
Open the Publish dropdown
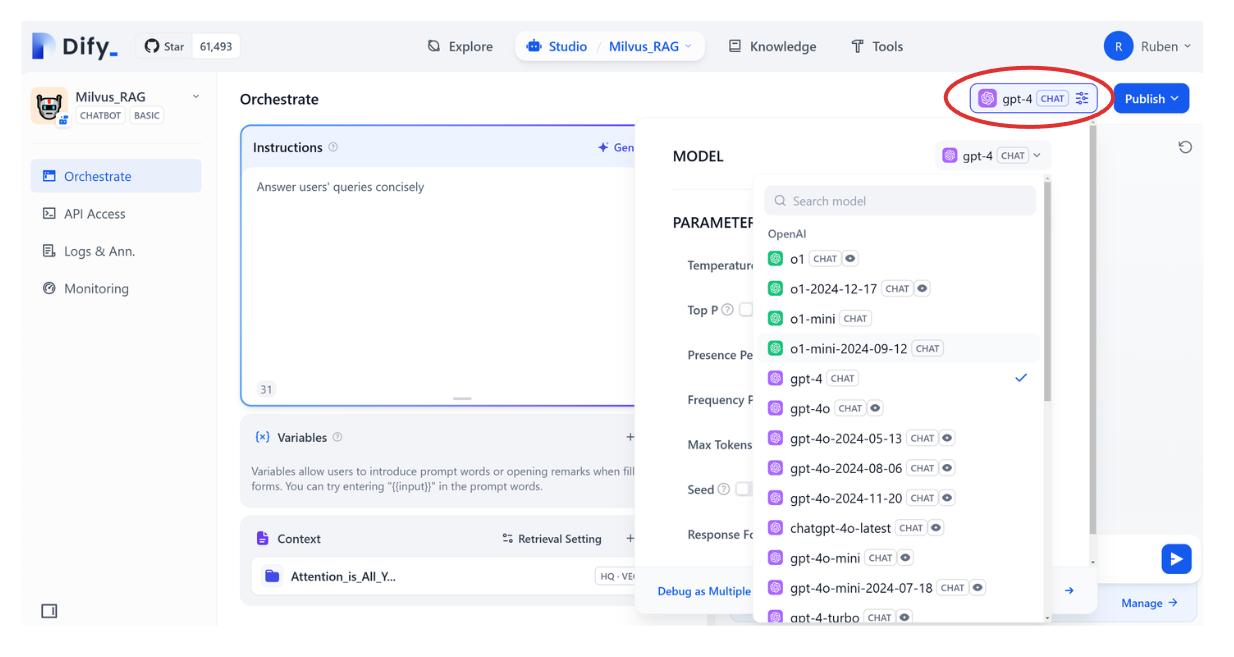tap(1151, 98)
